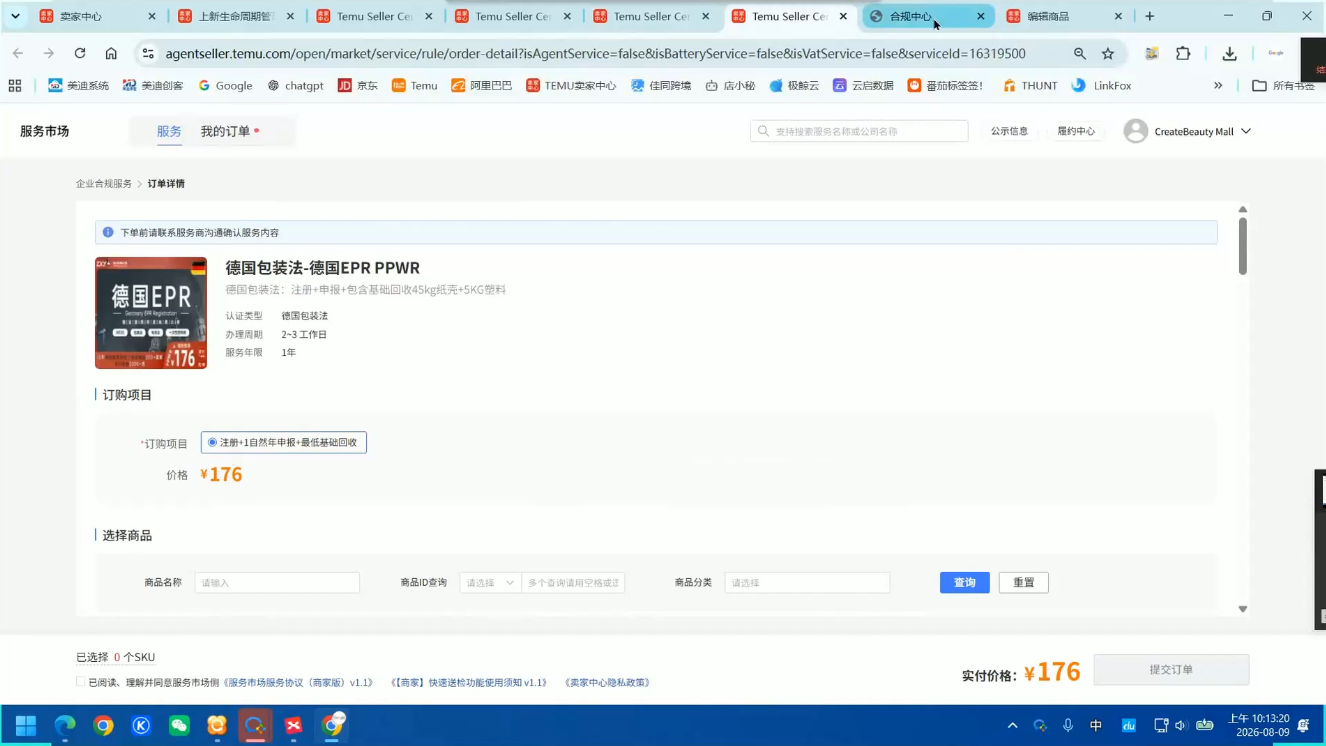
Task: Open the CreateBeauty Mall account avatar
Action: pos(1135,131)
